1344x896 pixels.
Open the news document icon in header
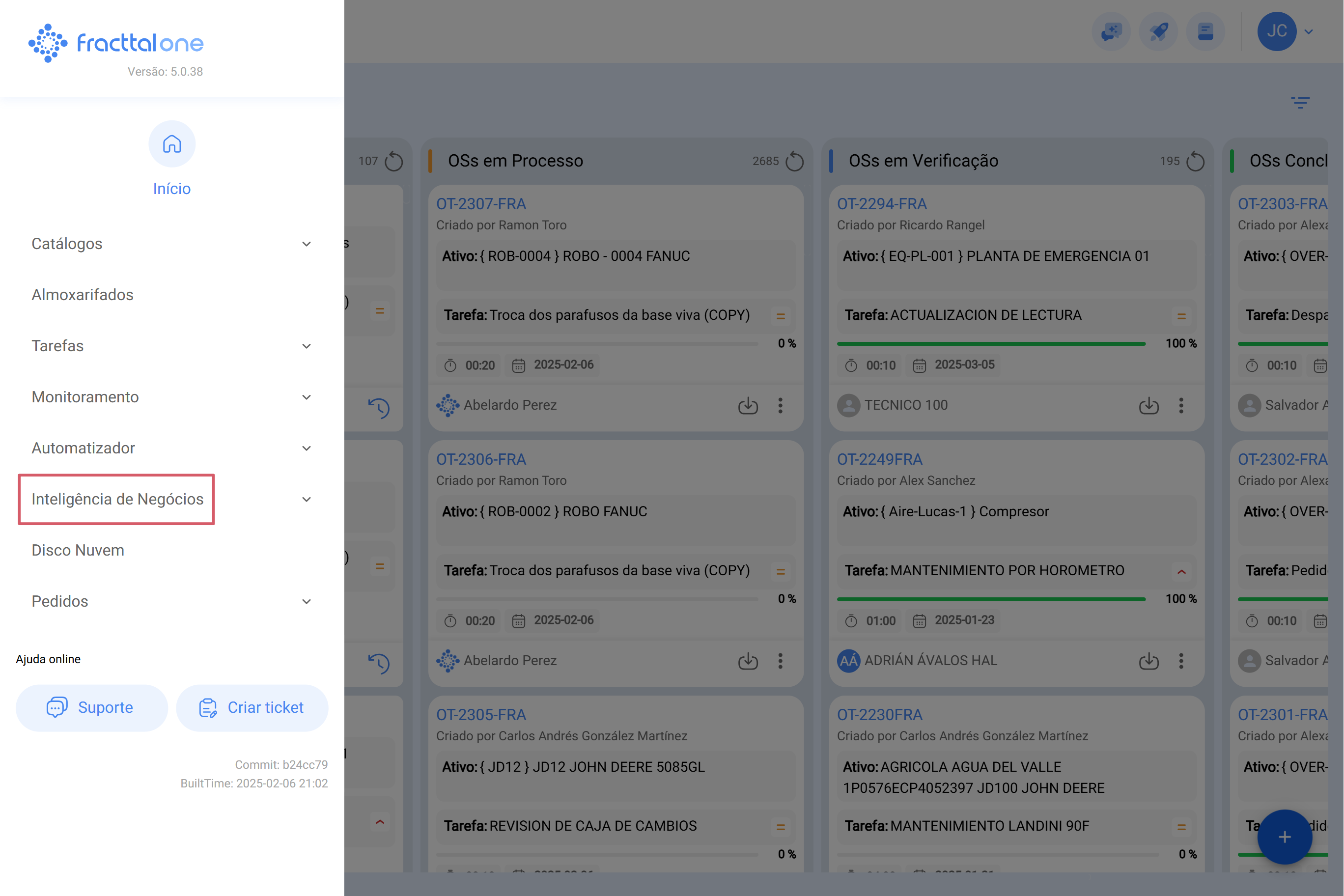1205,31
